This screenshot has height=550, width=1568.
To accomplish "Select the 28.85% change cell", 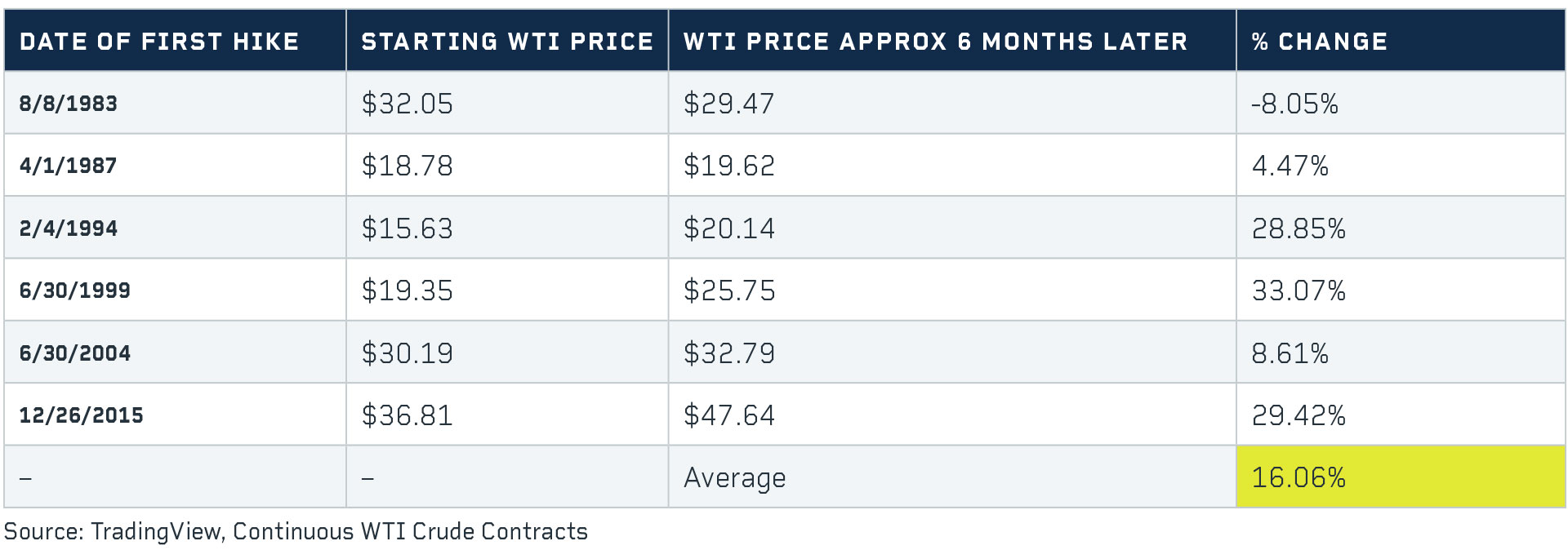I will point(1298,228).
